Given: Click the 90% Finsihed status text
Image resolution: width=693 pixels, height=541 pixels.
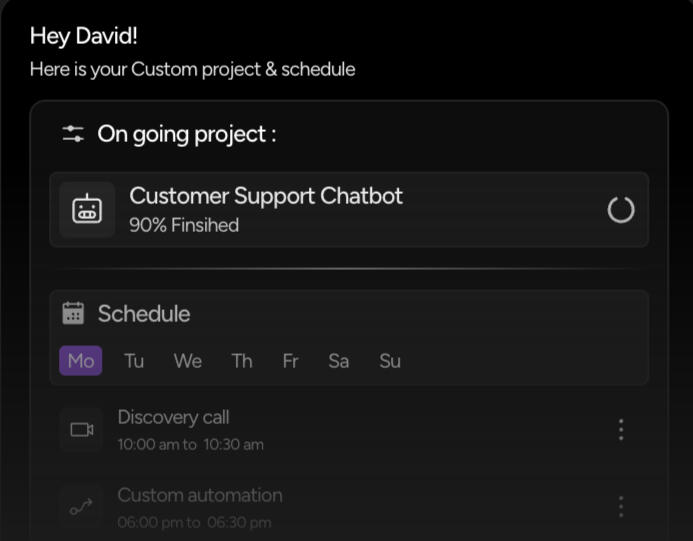Looking at the screenshot, I should pyautogui.click(x=184, y=226).
